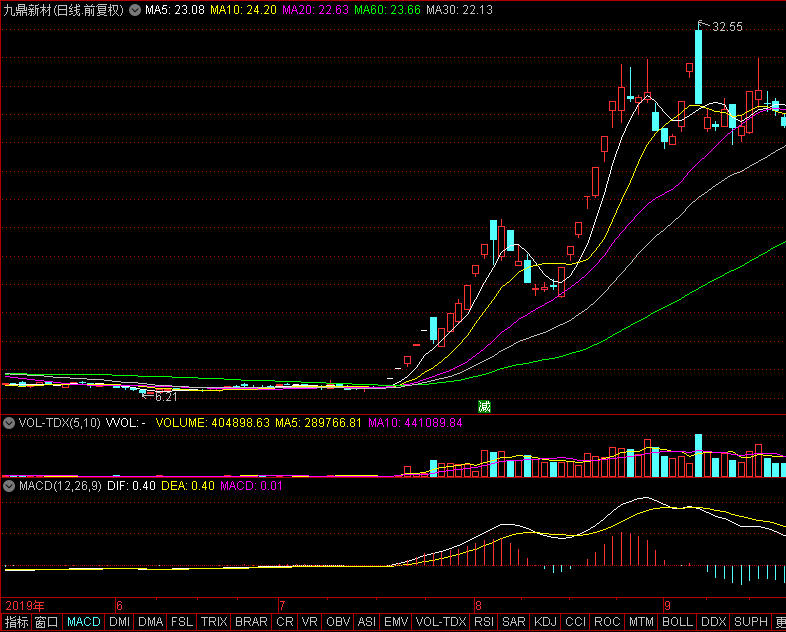Open the main chart indicator dropdown arrow
This screenshot has width=786, height=632.
[135, 10]
